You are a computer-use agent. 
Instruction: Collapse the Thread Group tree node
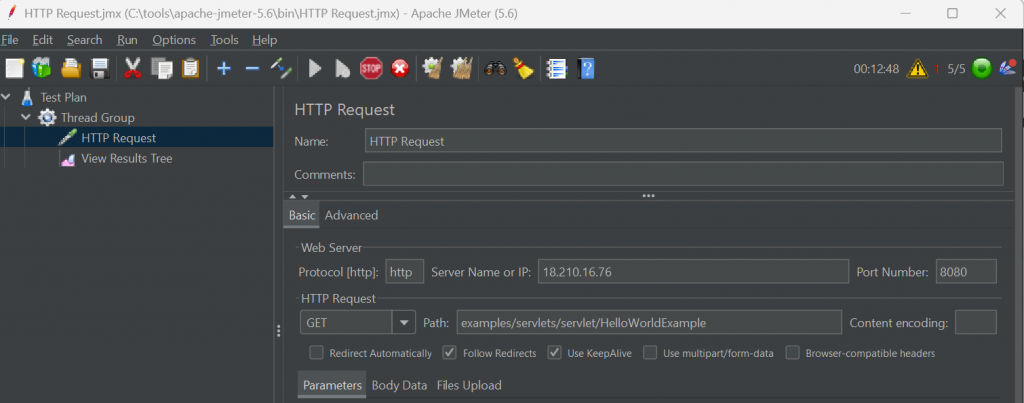tap(27, 118)
